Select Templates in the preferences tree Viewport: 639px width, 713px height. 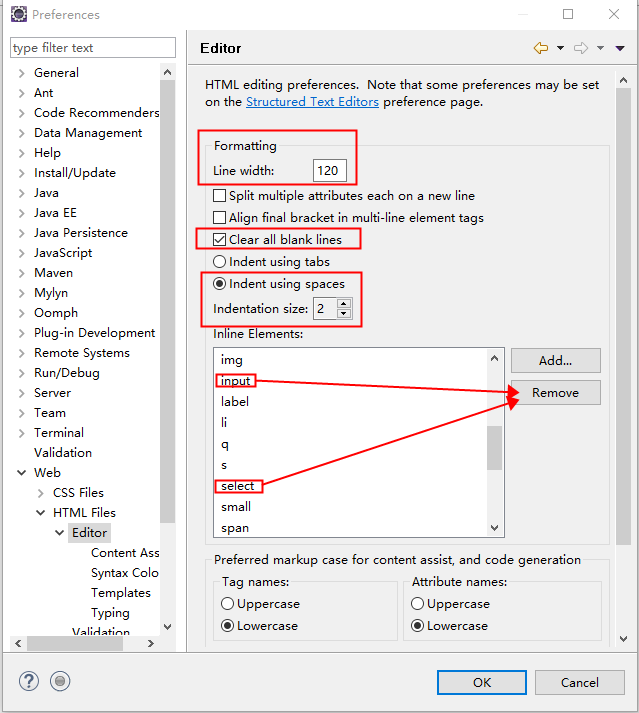(121, 593)
